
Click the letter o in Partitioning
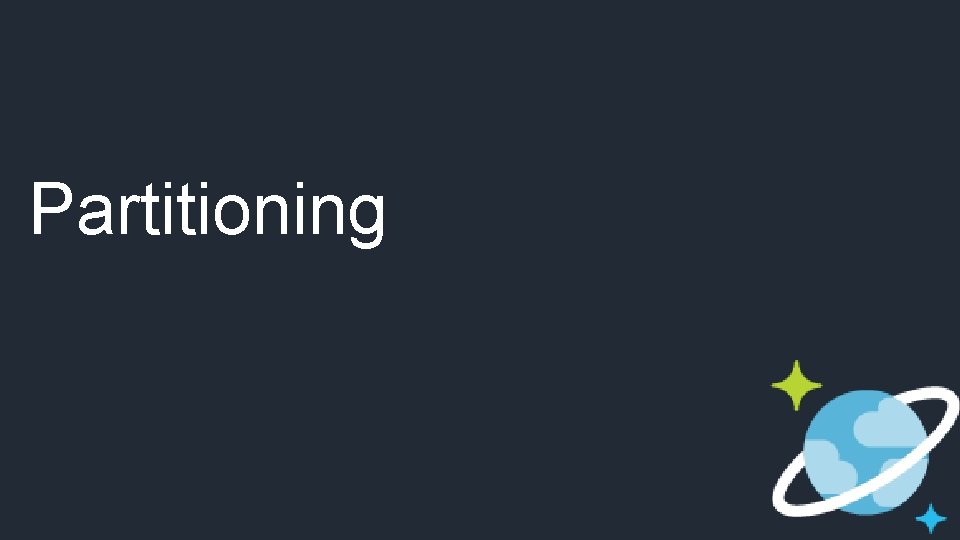click(x=231, y=214)
